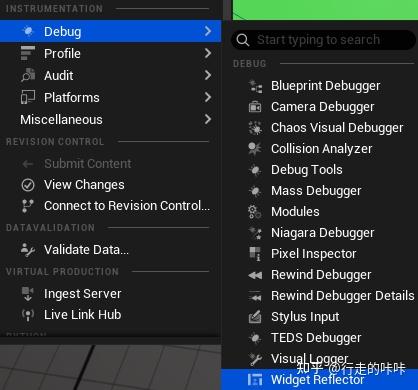Expand the Miscellaneous submenu arrow
The height and width of the screenshot is (390, 418).
pos(208,119)
